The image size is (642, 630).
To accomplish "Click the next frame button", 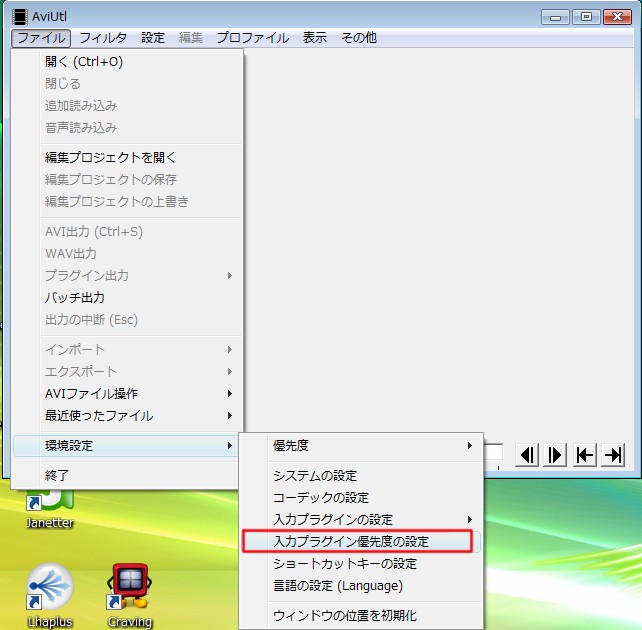I will (556, 455).
